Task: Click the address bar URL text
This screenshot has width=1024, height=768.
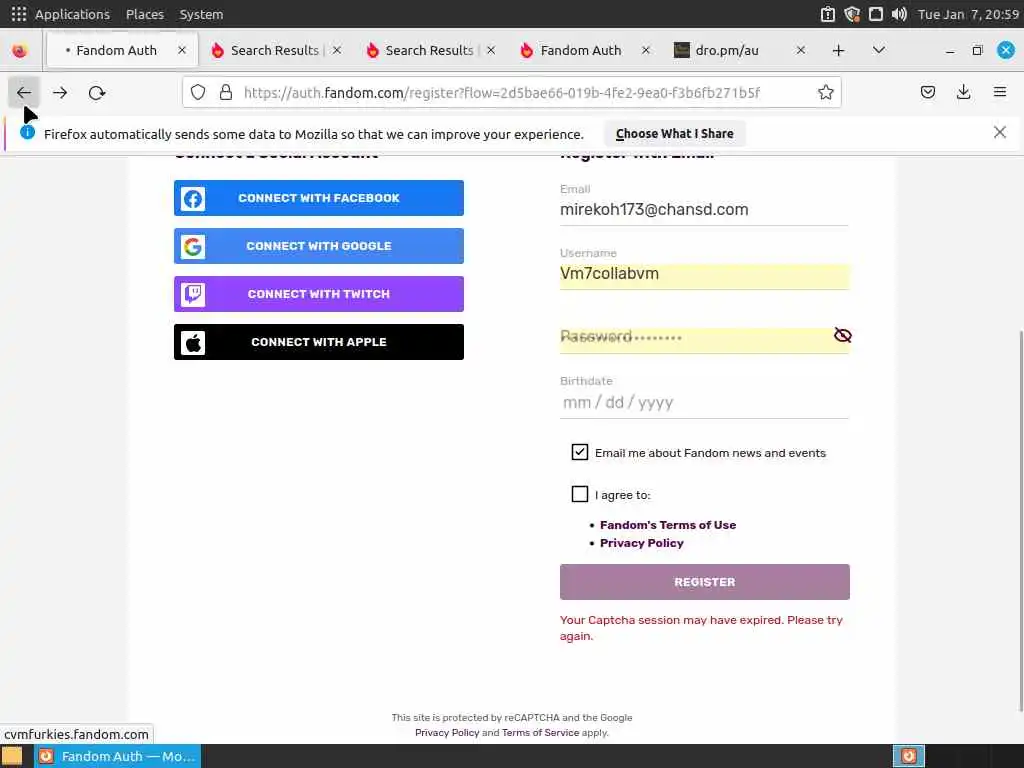Action: click(x=502, y=93)
